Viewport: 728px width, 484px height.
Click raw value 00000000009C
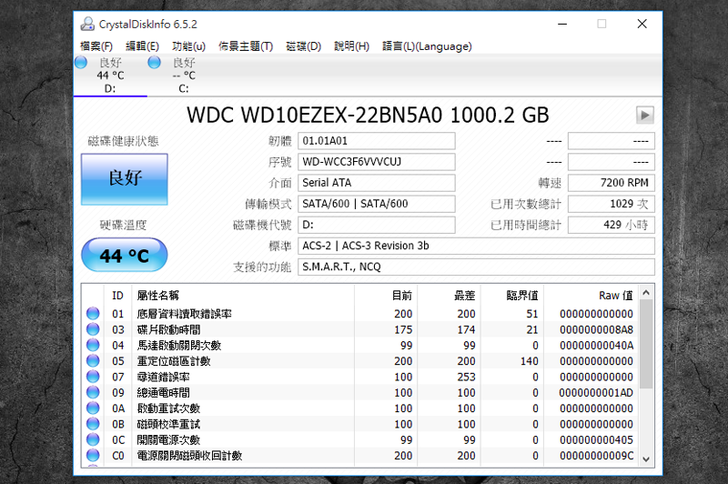[596, 456]
